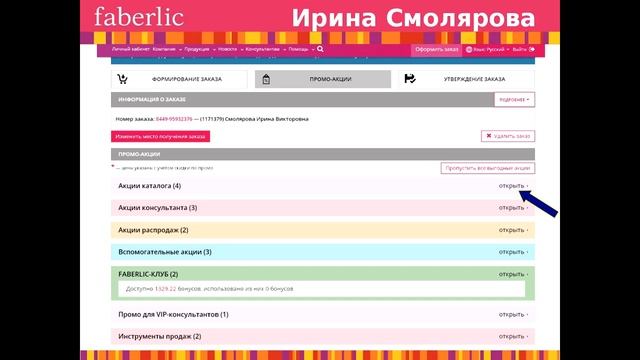Image resolution: width=640 pixels, height=360 pixels.
Task: Click the Удалить заказ button
Action: [x=508, y=136]
